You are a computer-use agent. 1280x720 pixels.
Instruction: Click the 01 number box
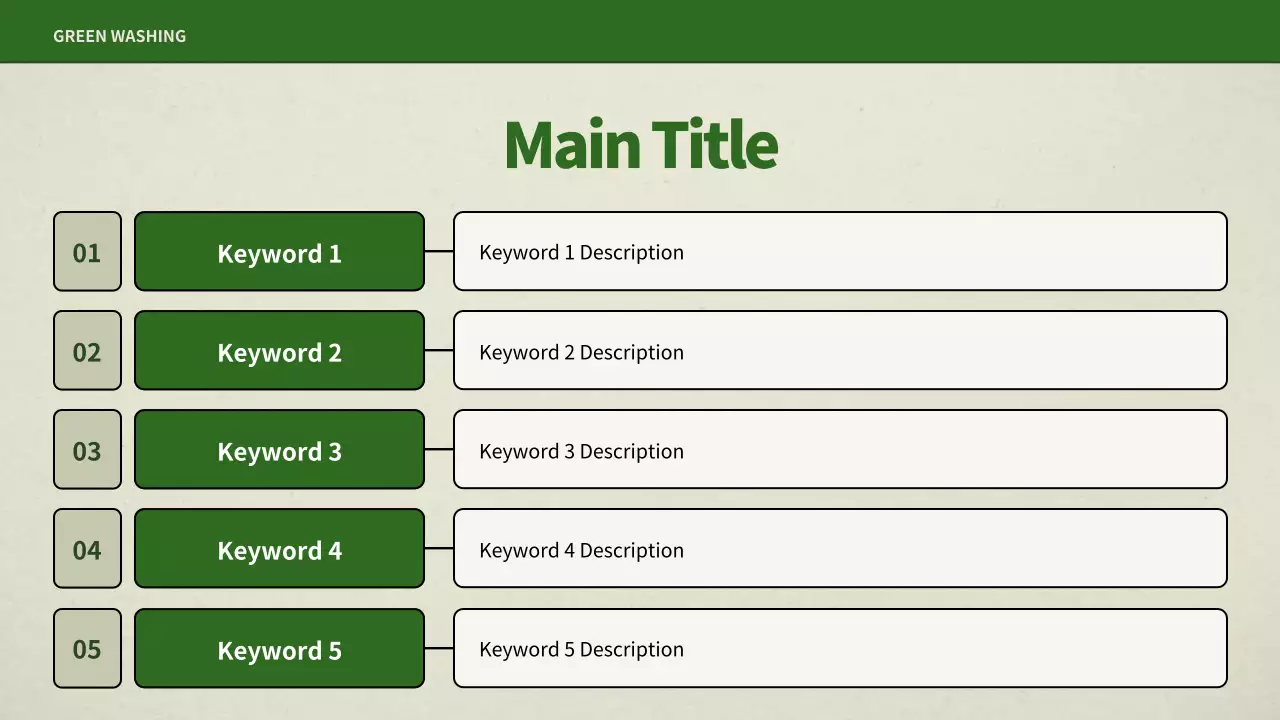point(87,252)
